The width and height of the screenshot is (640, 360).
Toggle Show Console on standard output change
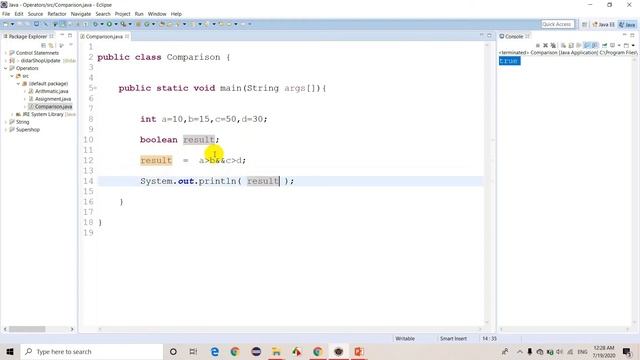(587, 45)
